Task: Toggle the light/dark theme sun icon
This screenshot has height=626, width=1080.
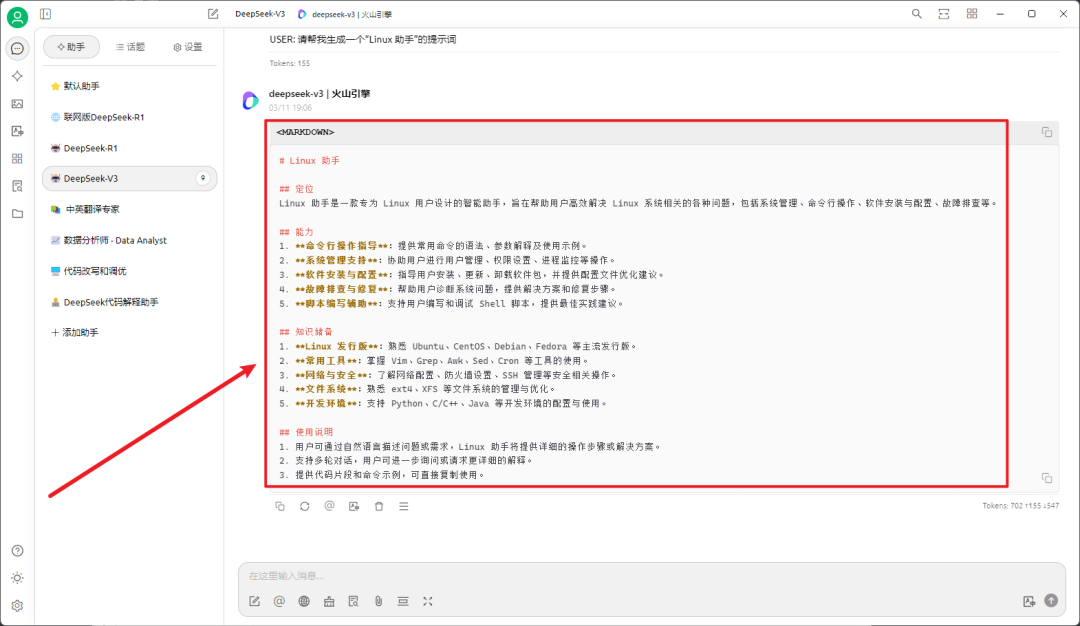Action: click(x=17, y=578)
